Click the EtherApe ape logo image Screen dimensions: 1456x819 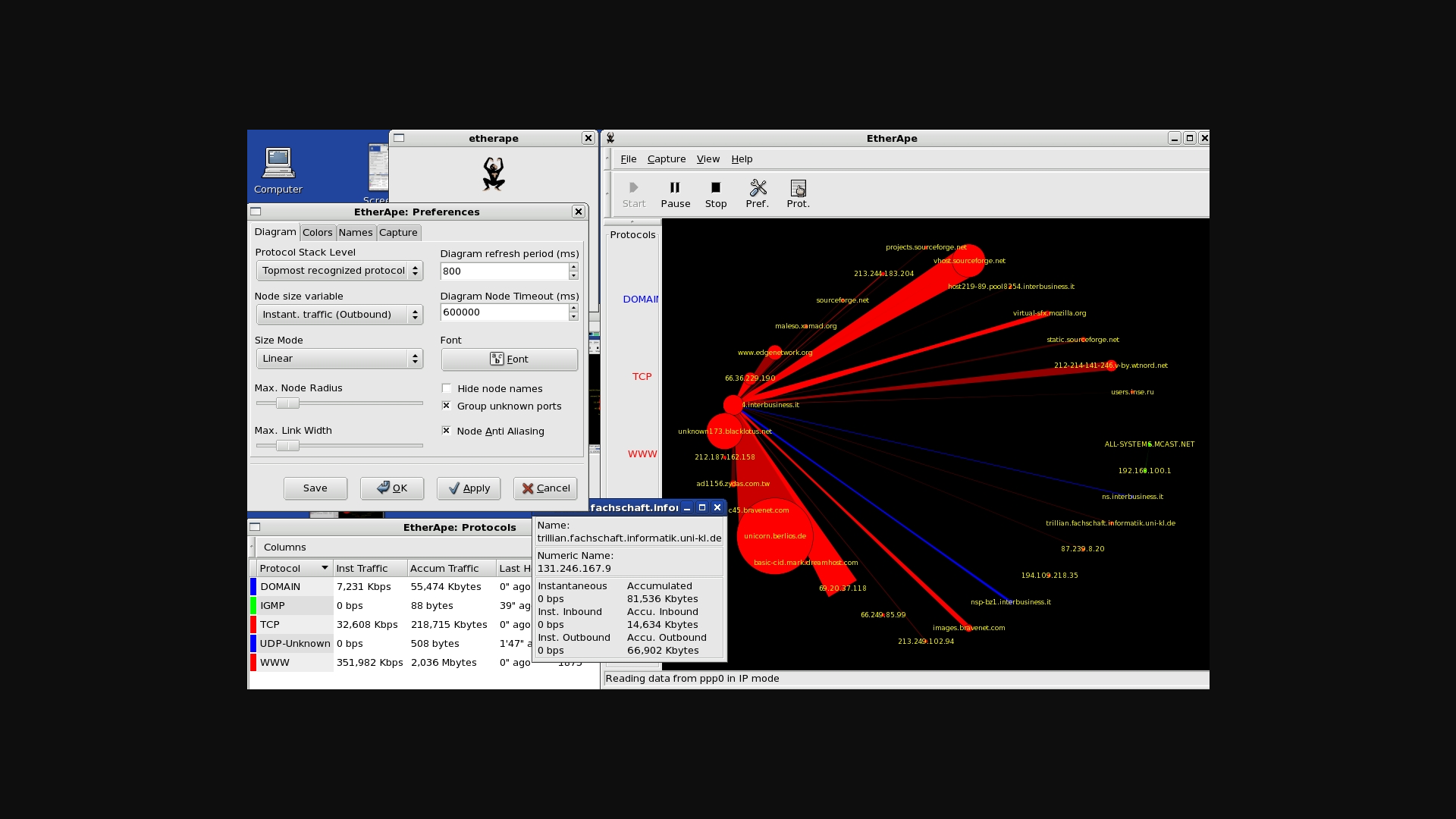[493, 174]
